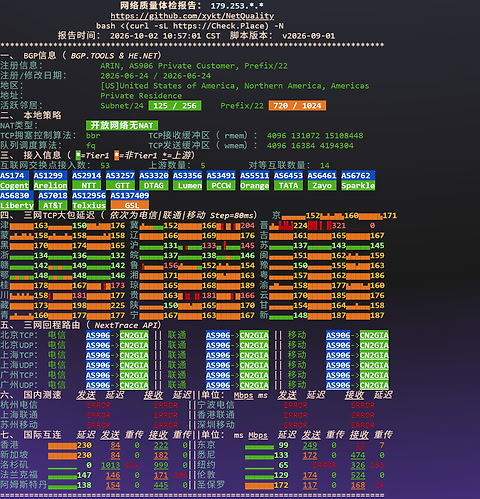Click the 法兰克福 latency value 147

[84, 475]
